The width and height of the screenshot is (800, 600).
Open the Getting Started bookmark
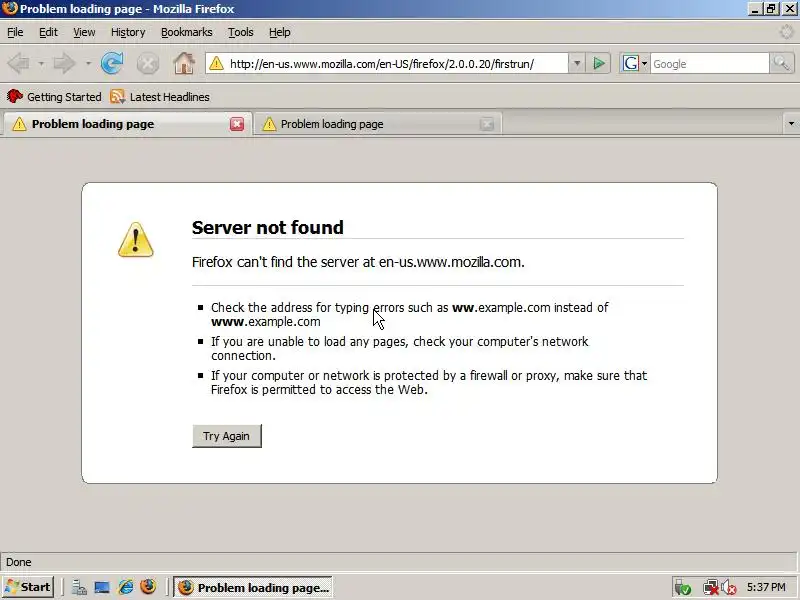[54, 96]
